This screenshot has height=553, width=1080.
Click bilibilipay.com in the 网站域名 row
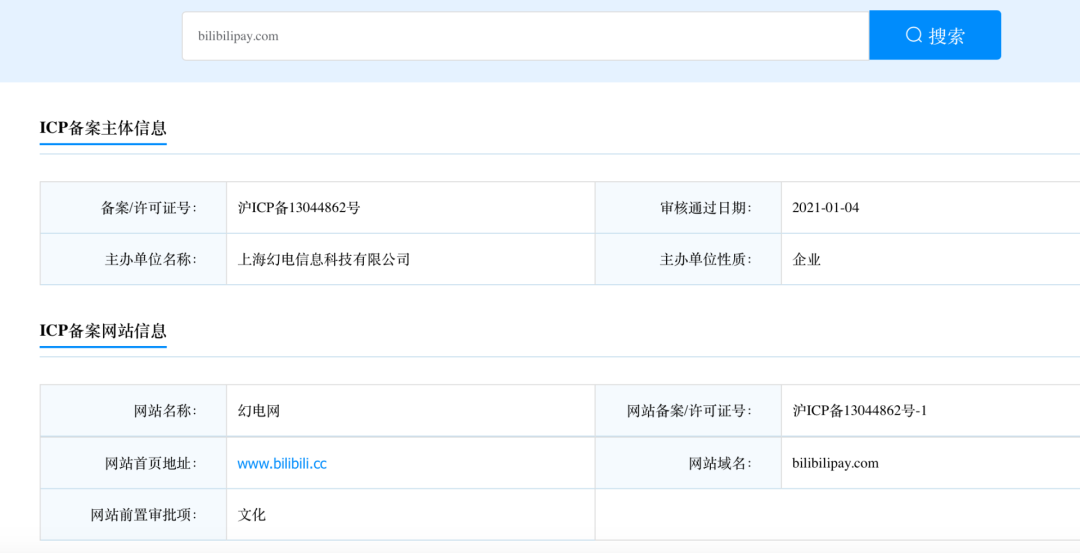835,463
